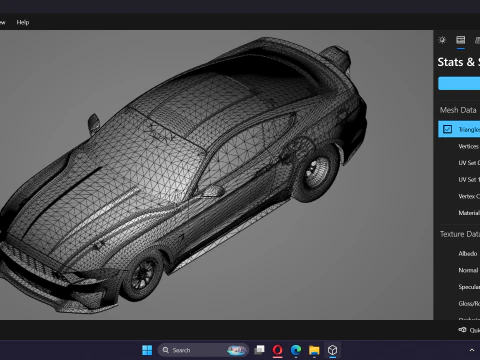
Task: Open the Help menu
Action: pos(23,22)
